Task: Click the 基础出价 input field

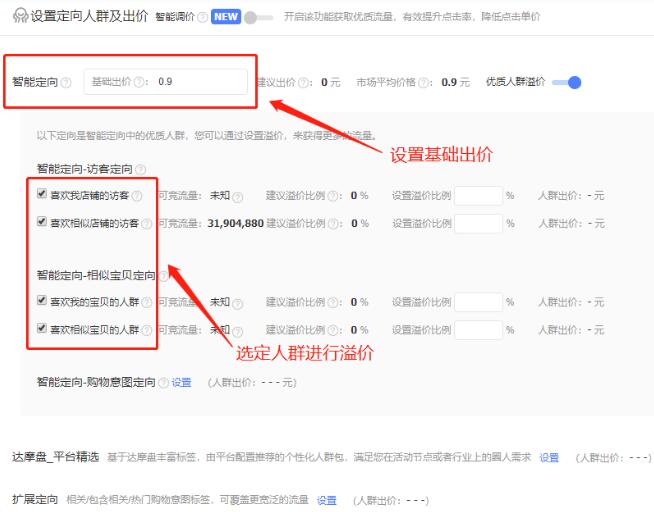Action: tap(166, 82)
